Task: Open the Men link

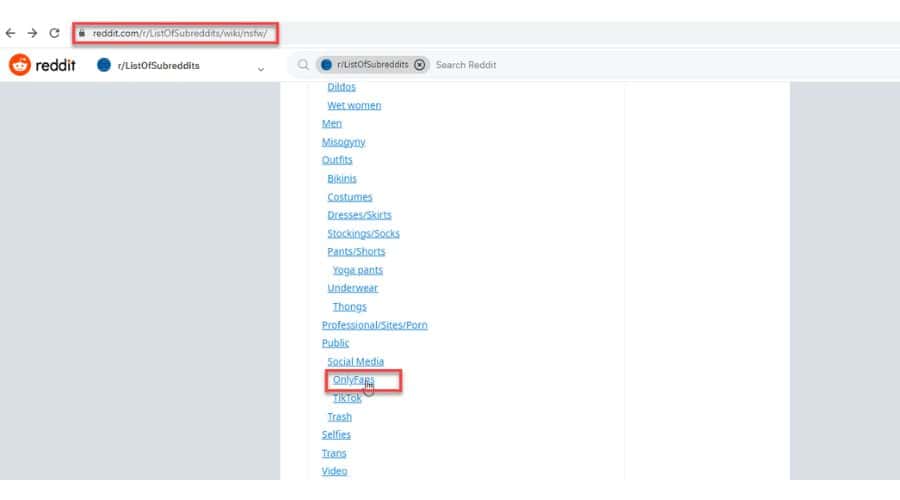Action: point(332,123)
